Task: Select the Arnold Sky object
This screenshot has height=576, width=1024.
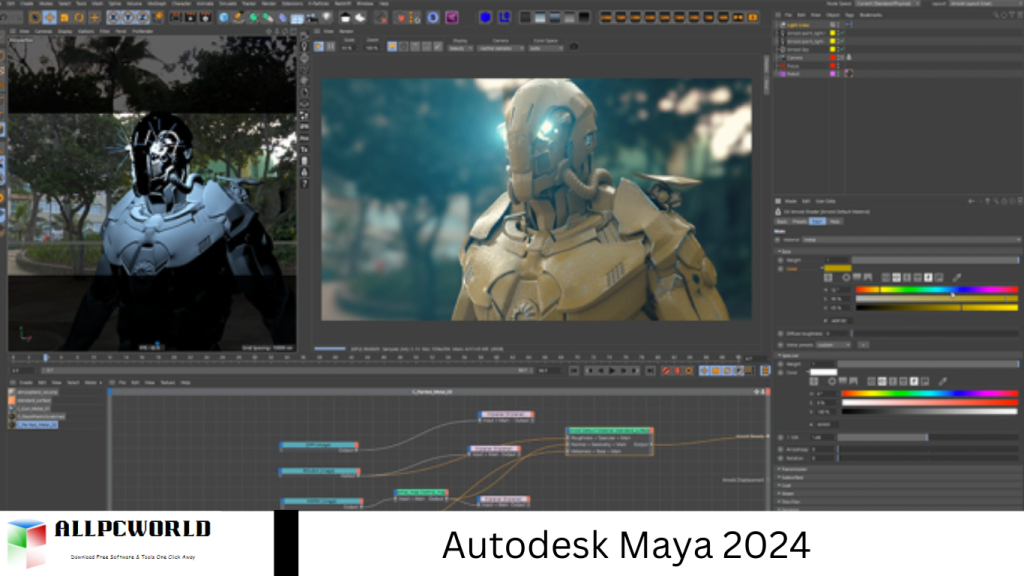Action: coord(798,49)
